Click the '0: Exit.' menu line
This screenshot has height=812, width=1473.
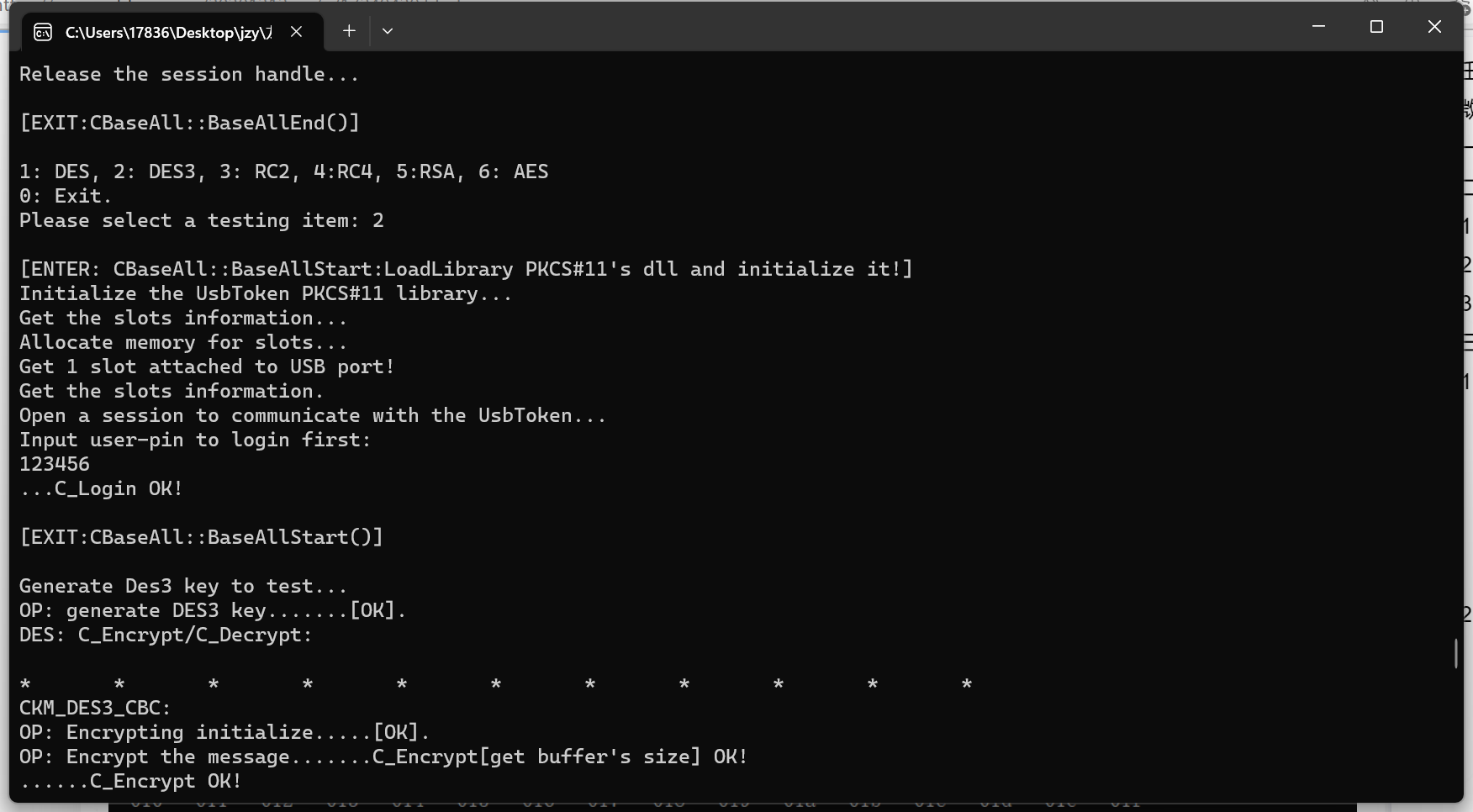click(66, 196)
